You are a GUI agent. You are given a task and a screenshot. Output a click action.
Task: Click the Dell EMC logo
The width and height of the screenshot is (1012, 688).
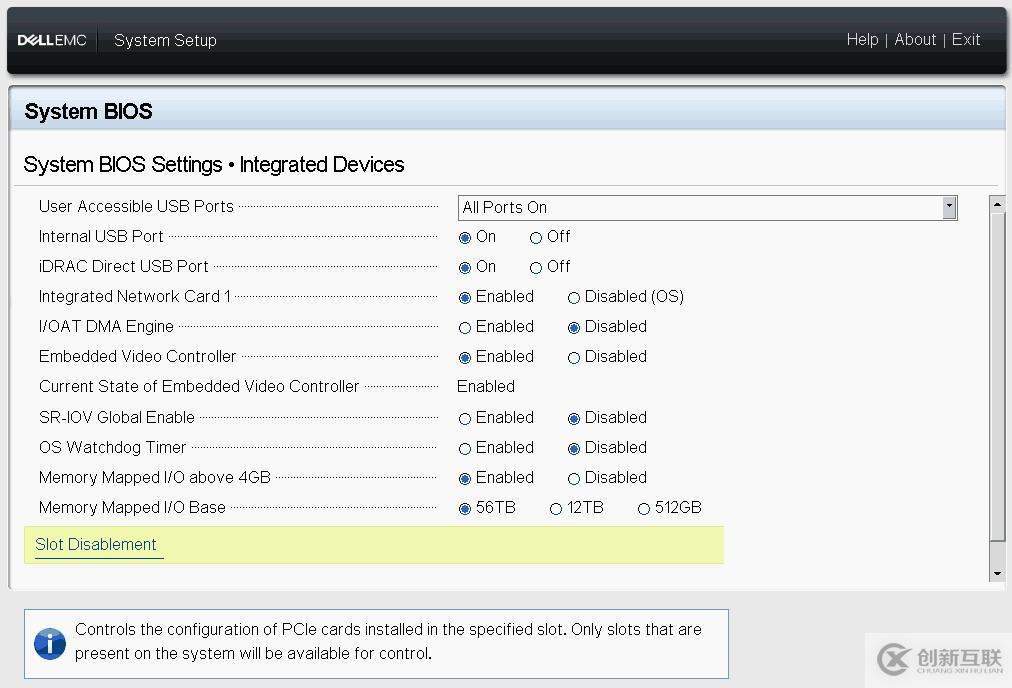click(52, 40)
